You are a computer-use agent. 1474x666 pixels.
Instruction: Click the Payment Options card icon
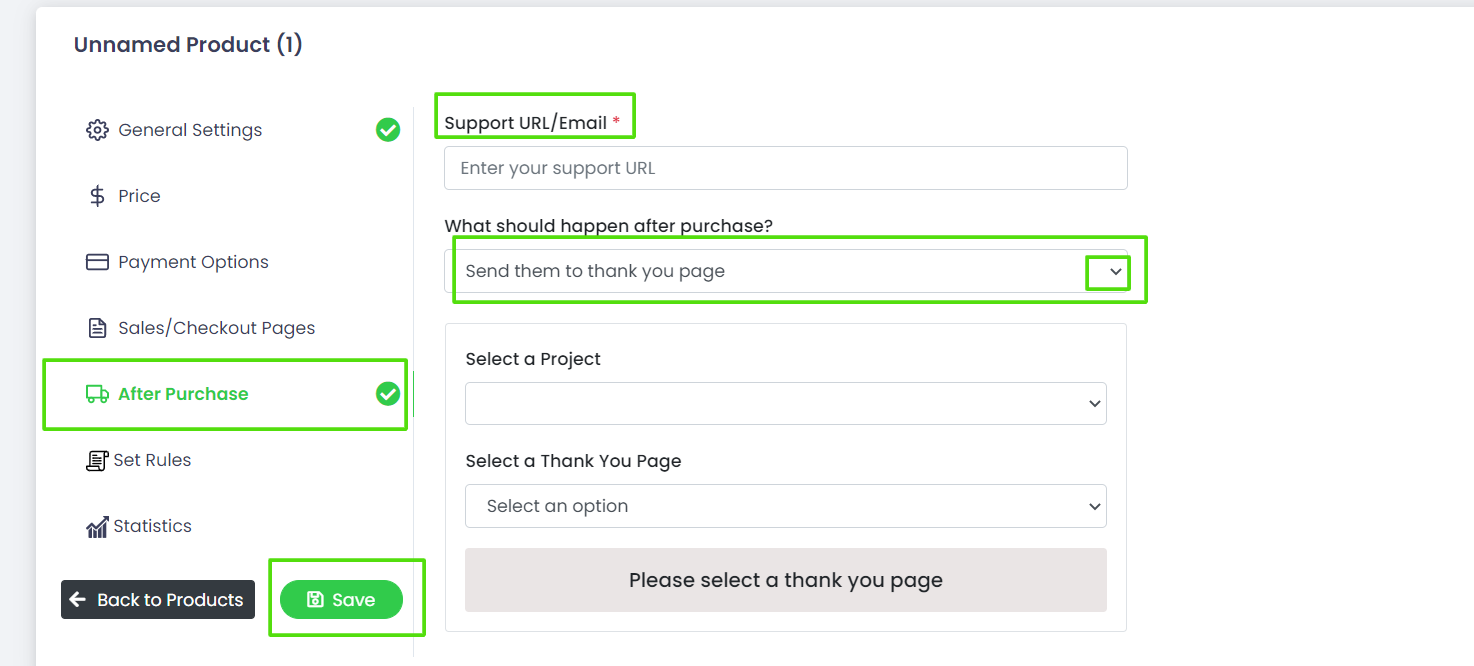point(97,262)
